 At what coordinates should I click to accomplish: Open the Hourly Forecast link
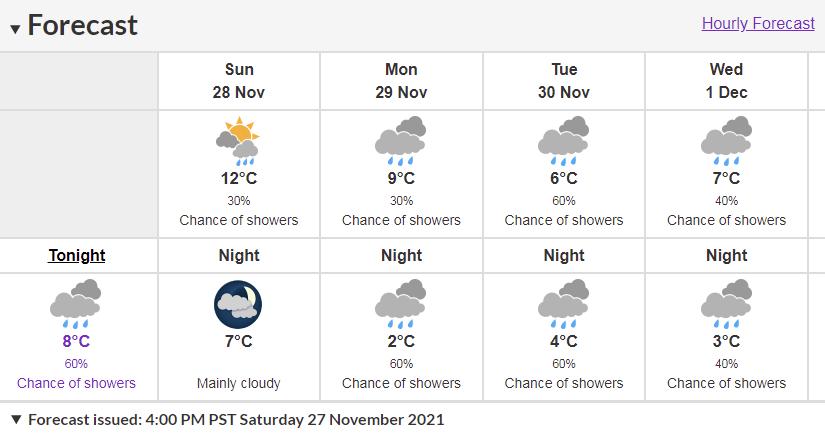758,23
